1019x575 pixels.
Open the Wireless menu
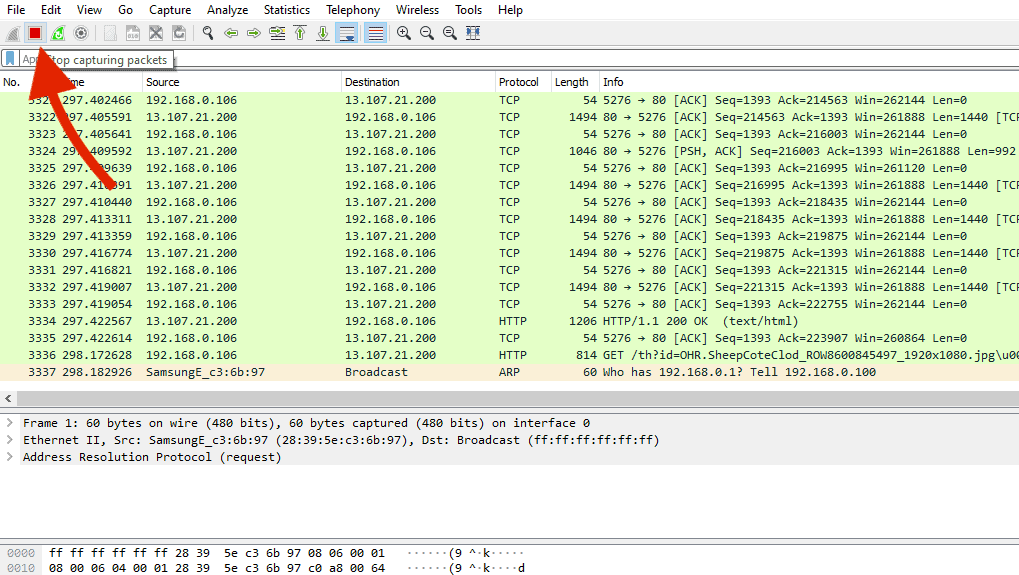tap(417, 10)
